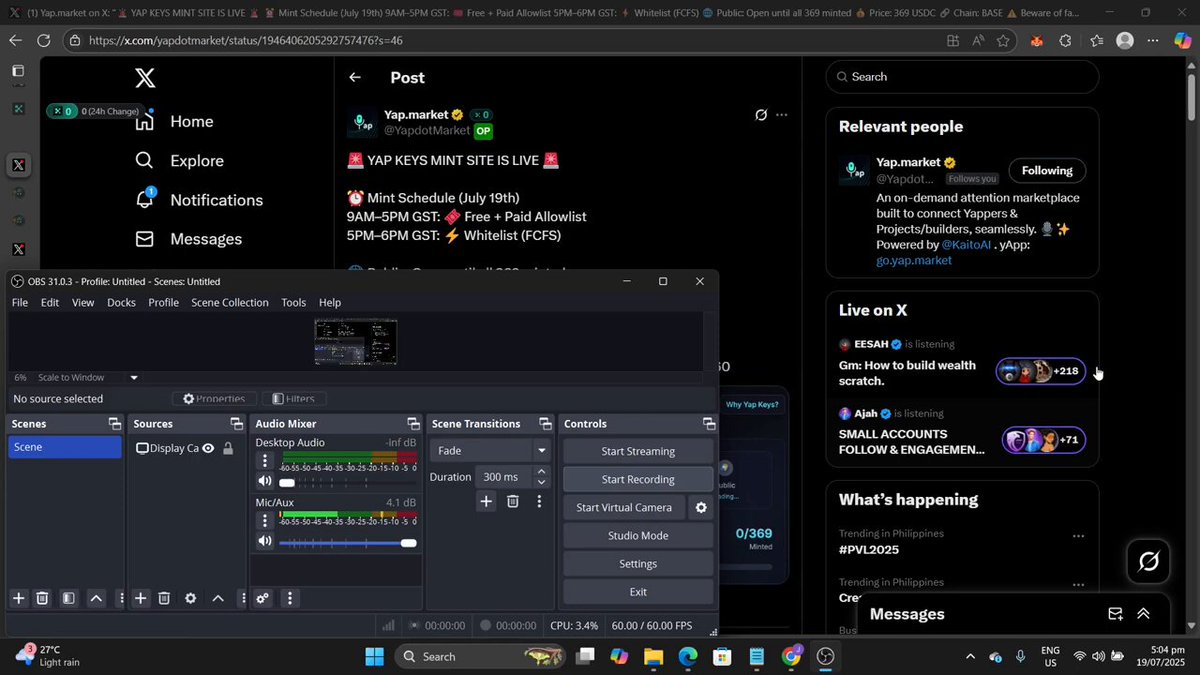1200x675 pixels.
Task: Undock the Controls panel
Action: point(708,424)
